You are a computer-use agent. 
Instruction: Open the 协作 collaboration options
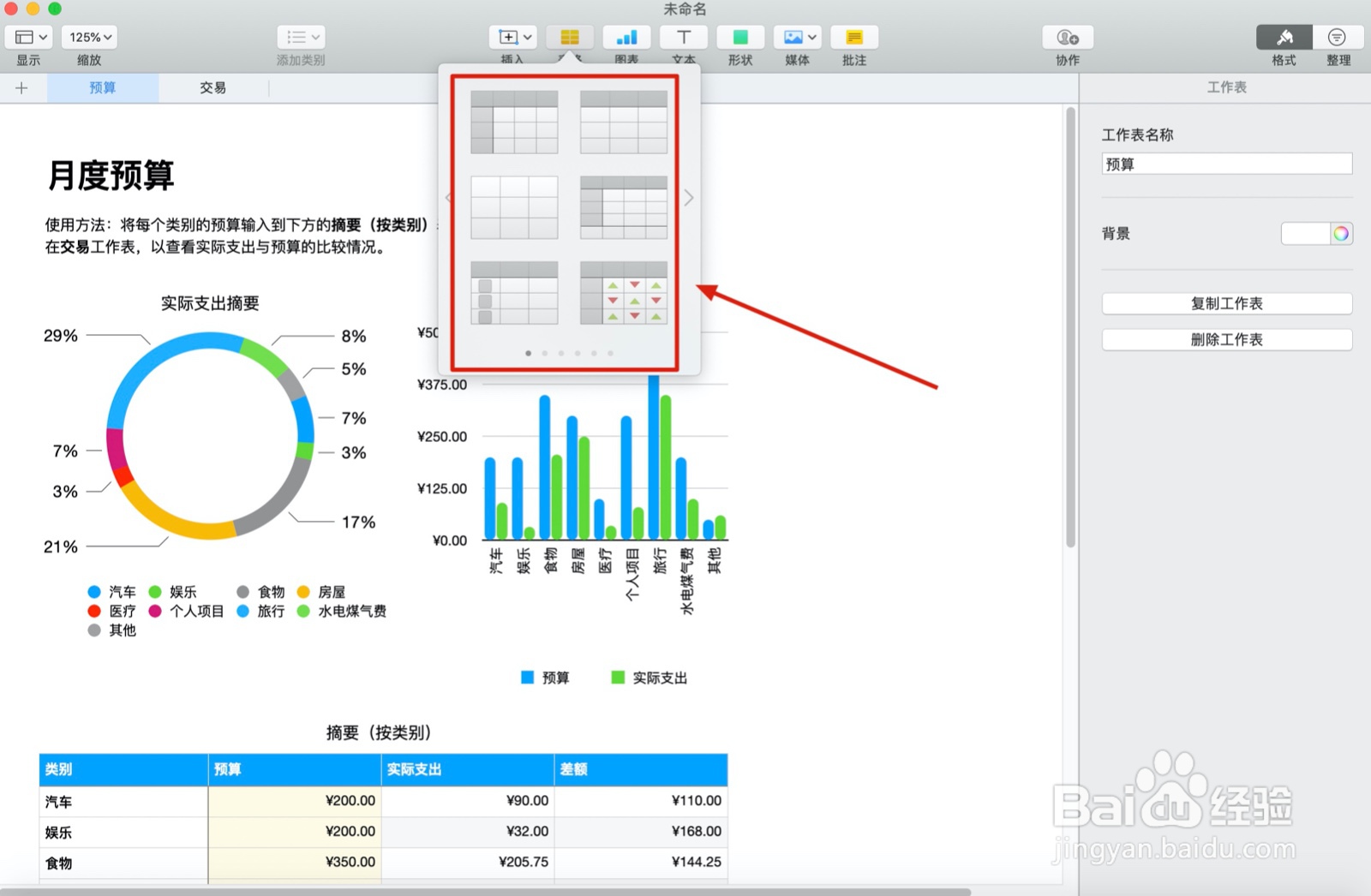pyautogui.click(x=1067, y=37)
